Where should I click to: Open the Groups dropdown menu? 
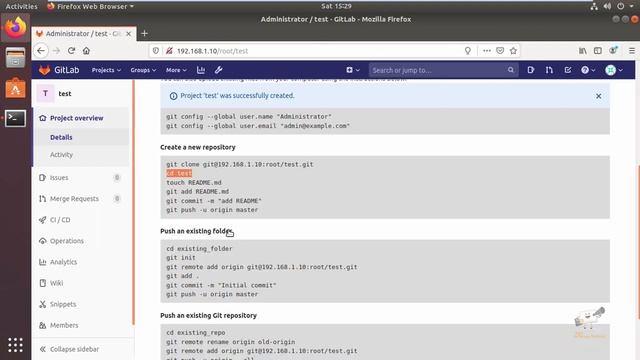(x=143, y=70)
